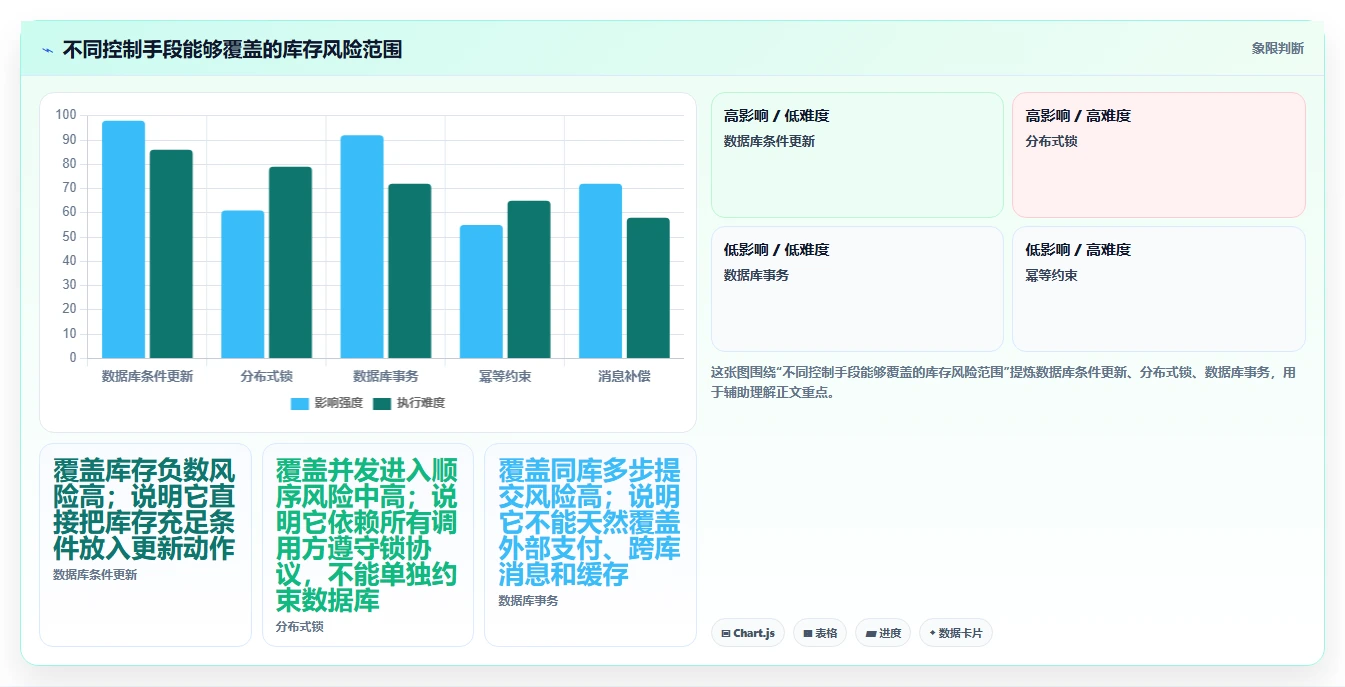Image resolution: width=1345 pixels, height=687 pixels.
Task: Click the chart title 不同控制手段能够覆盖的库存风险范围
Action: pyautogui.click(x=232, y=50)
